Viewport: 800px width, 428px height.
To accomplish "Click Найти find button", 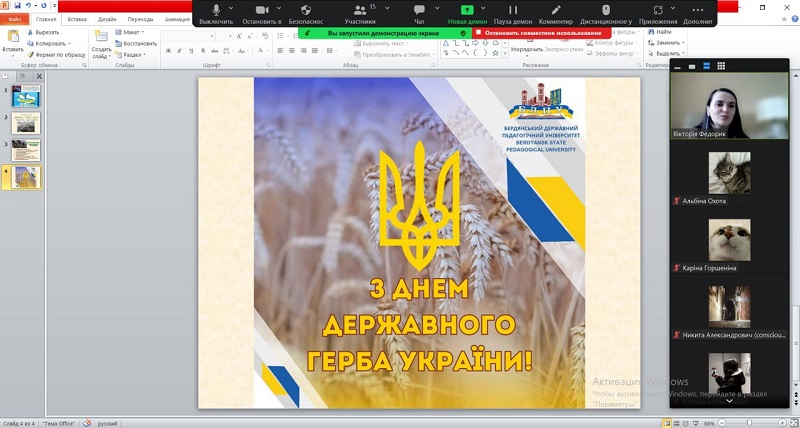I will [660, 32].
